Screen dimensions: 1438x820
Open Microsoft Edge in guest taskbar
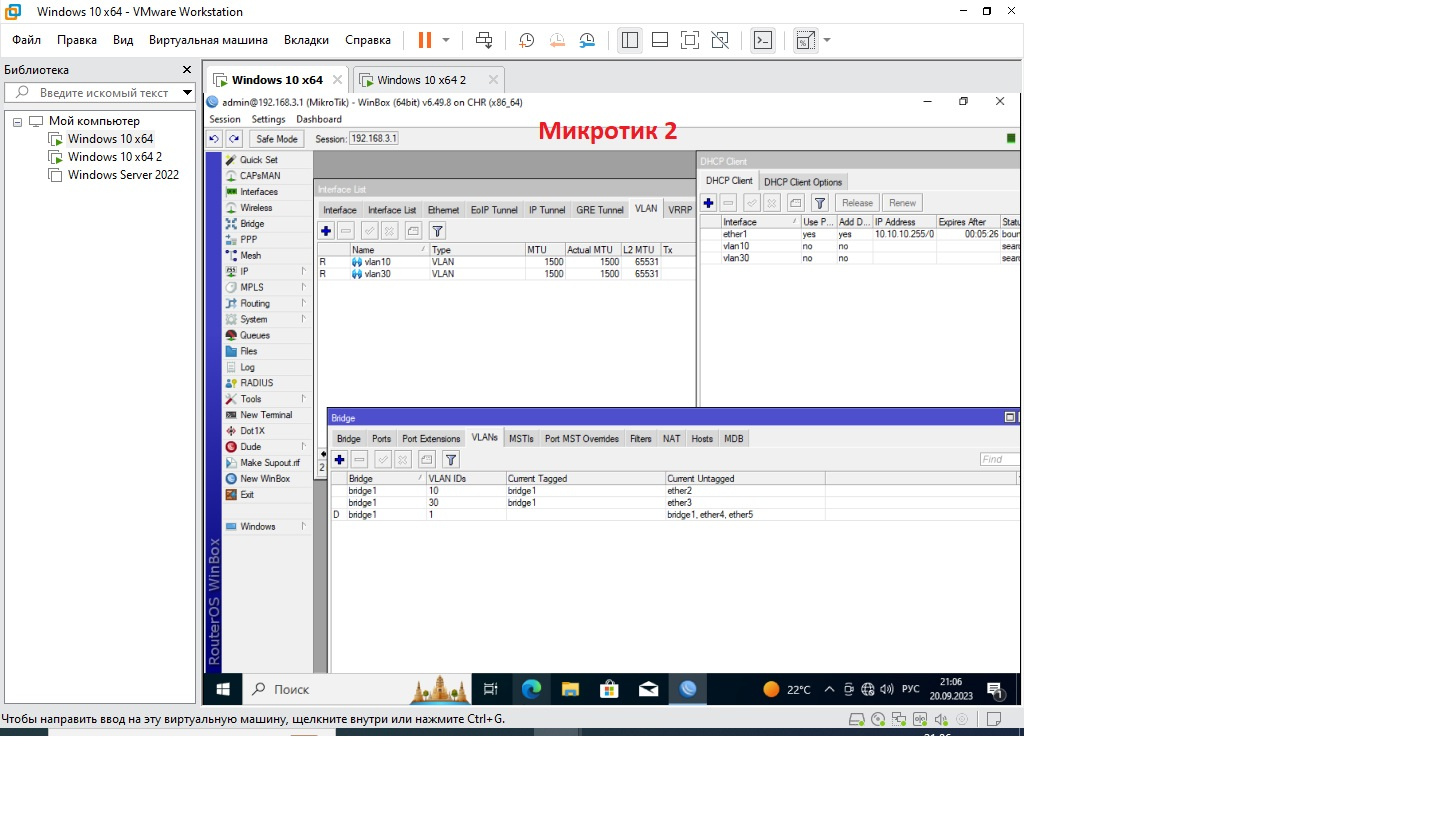pos(531,689)
